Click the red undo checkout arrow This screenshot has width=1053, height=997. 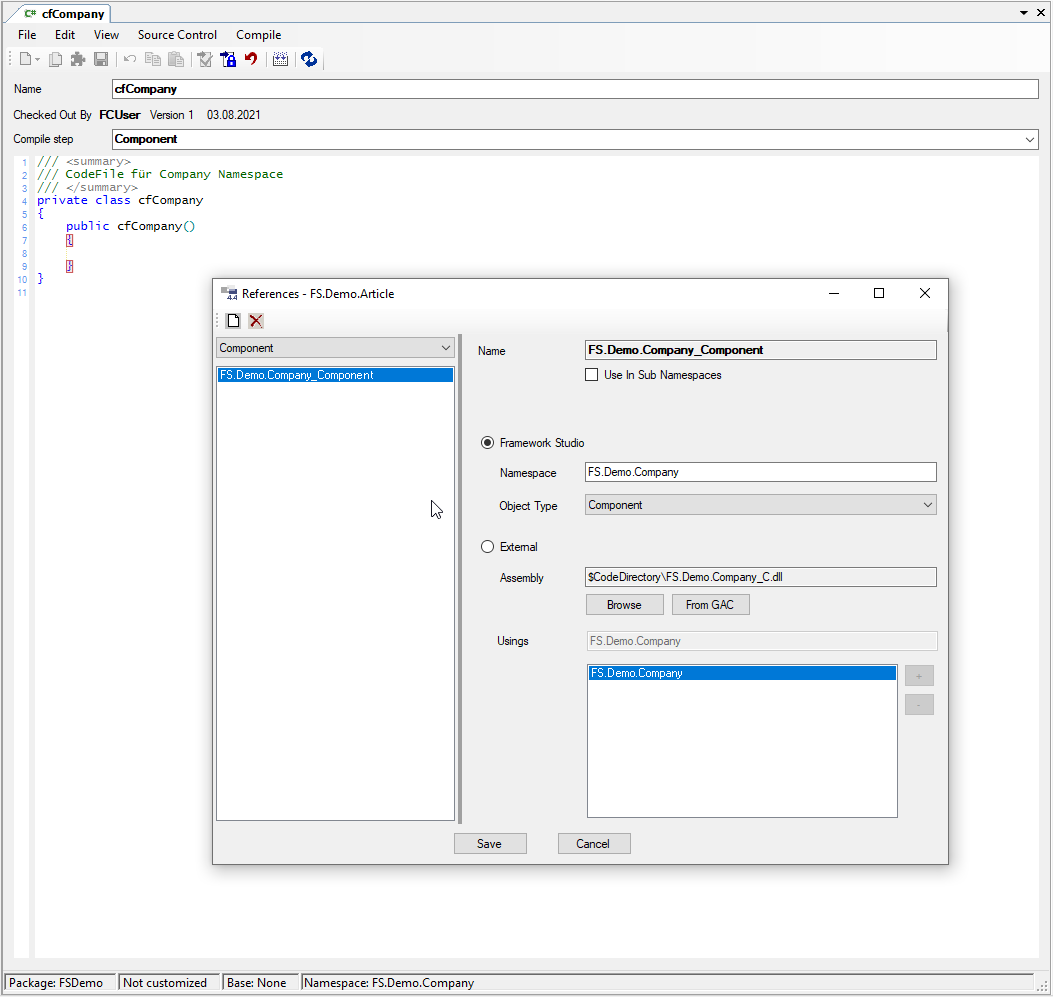coord(251,59)
